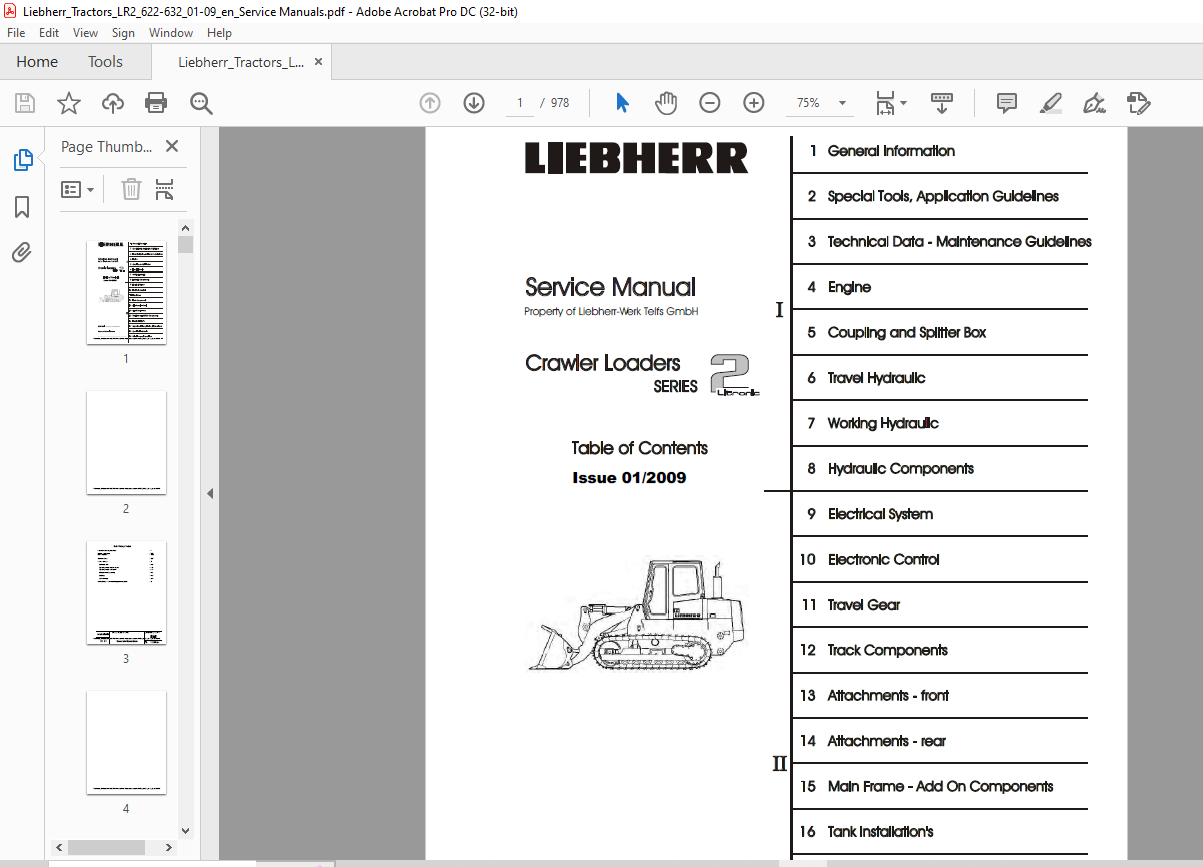Toggle the Page Thumbnails panel icon
This screenshot has width=1203, height=867.
click(22, 160)
